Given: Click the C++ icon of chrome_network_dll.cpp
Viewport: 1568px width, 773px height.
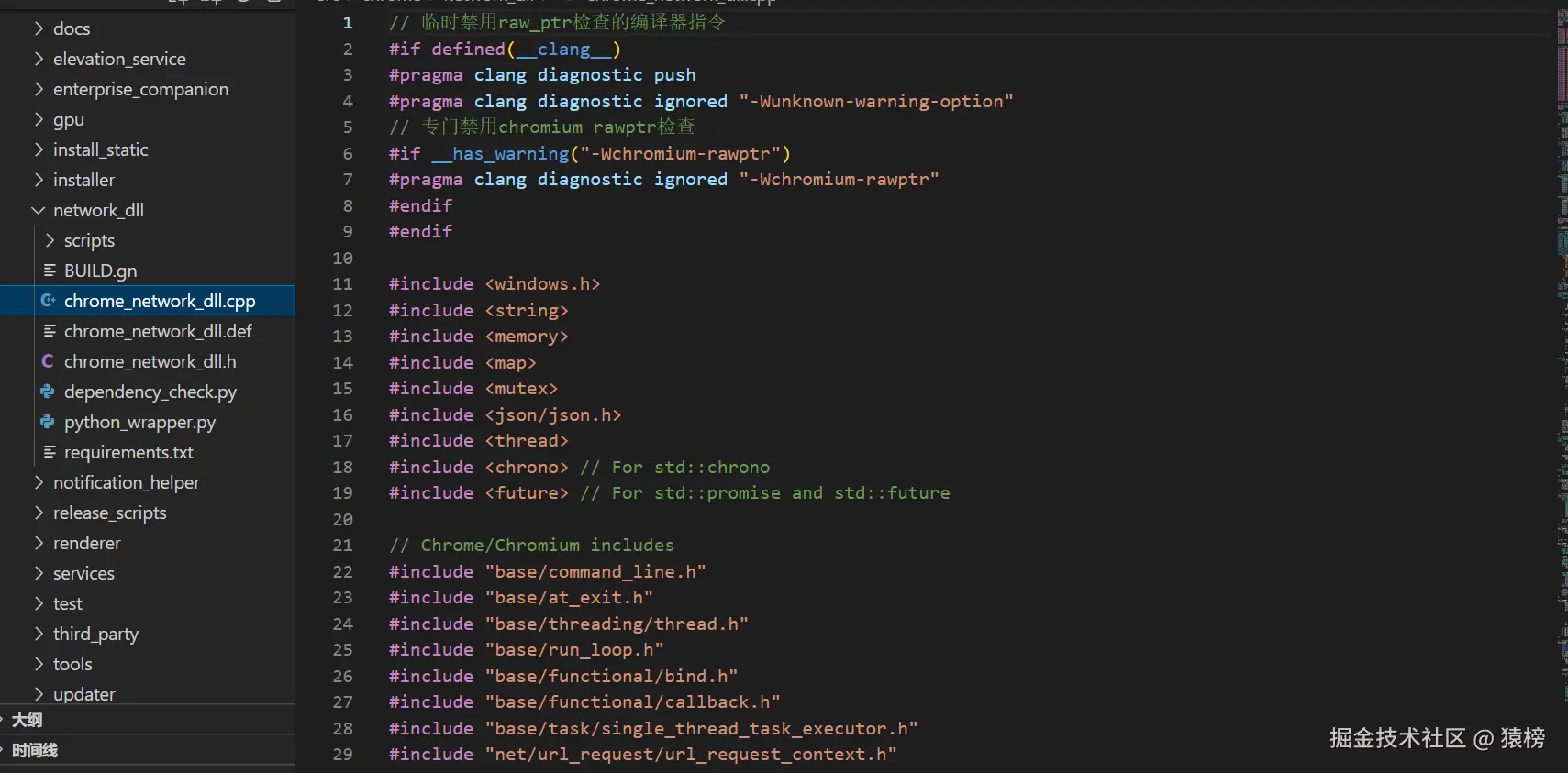Looking at the screenshot, I should pos(49,301).
